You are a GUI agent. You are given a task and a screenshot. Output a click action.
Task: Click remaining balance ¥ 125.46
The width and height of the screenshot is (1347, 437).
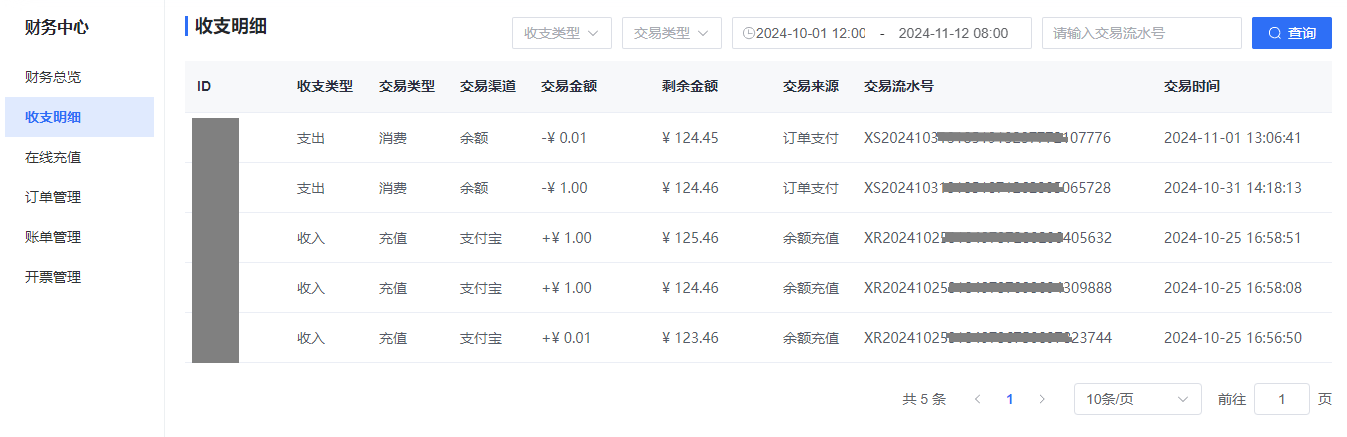point(690,238)
